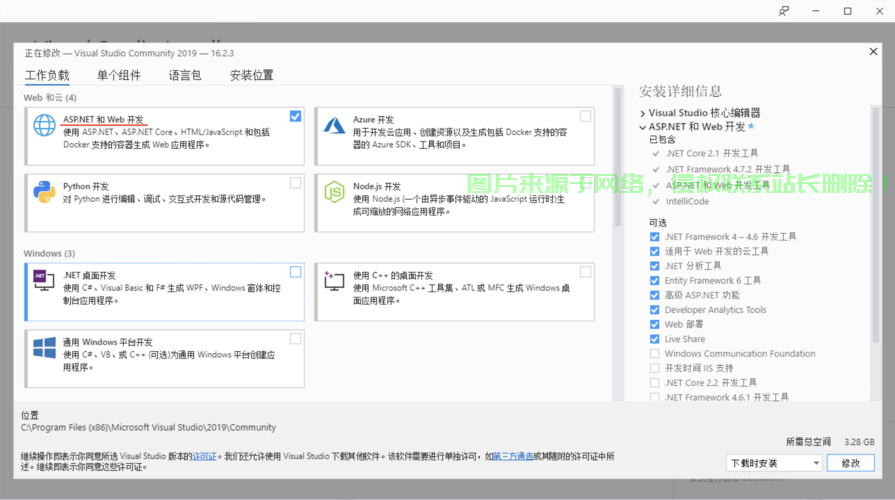Enable .NET Core 2.2 开发工具 option

[x=655, y=383]
